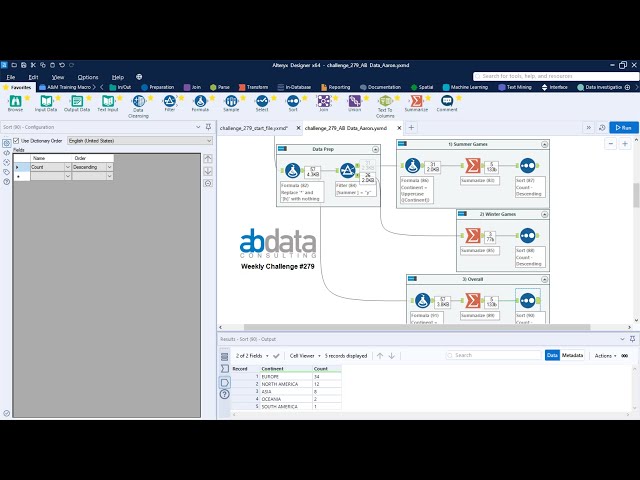Image resolution: width=640 pixels, height=480 pixels.
Task: Click the undo icon in title bar
Action: click(62, 65)
